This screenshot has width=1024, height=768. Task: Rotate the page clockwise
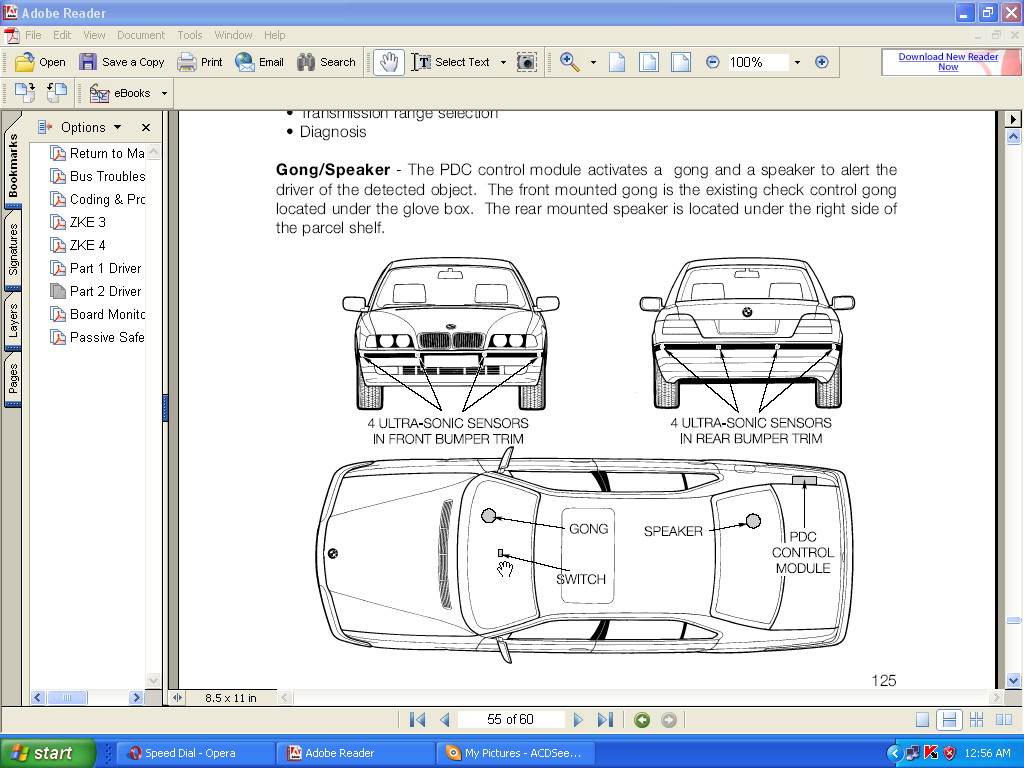pos(25,93)
